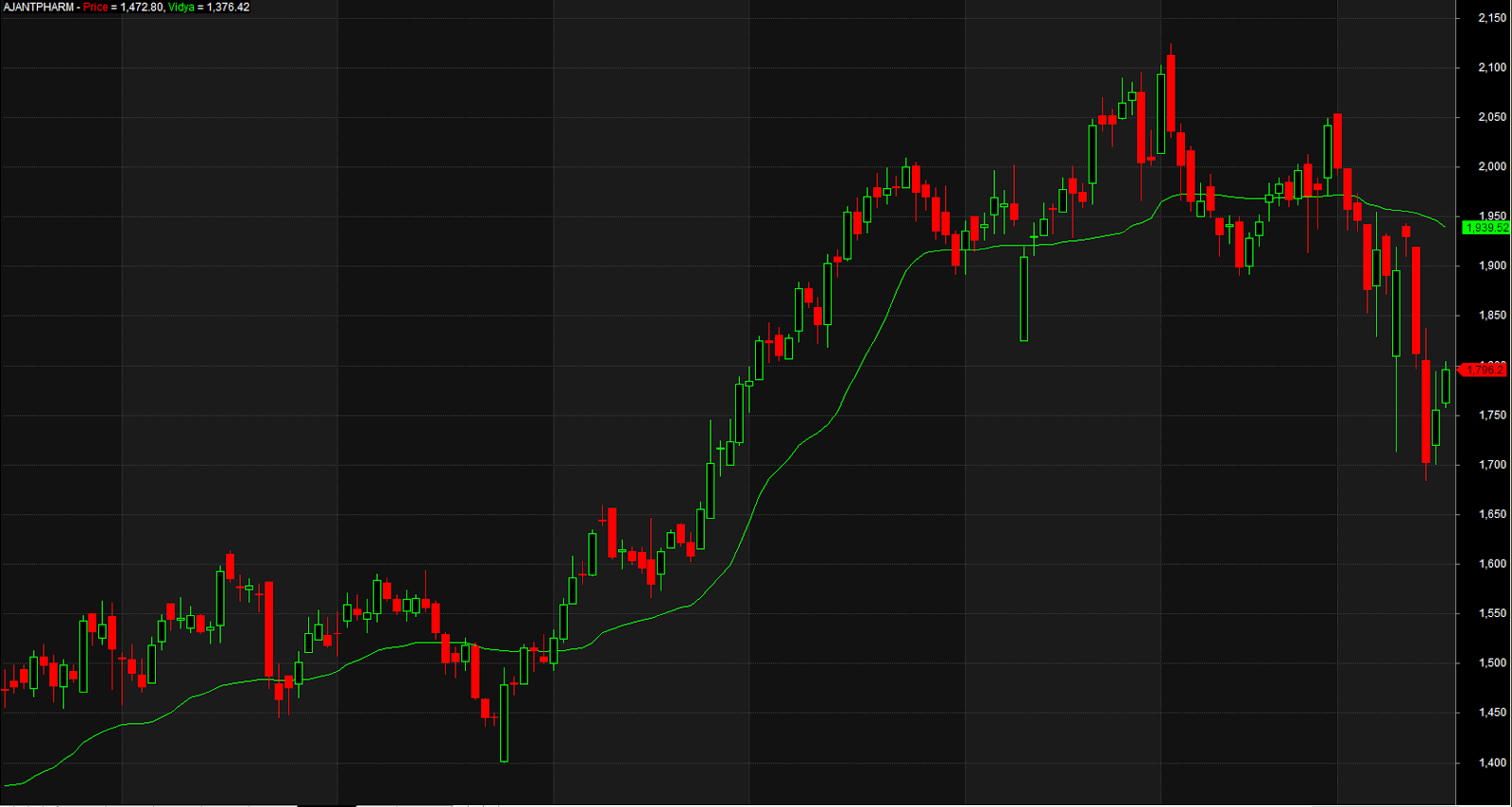Click the AJANTPHARM symbol title
The image size is (1512, 807).
pyautogui.click(x=39, y=8)
